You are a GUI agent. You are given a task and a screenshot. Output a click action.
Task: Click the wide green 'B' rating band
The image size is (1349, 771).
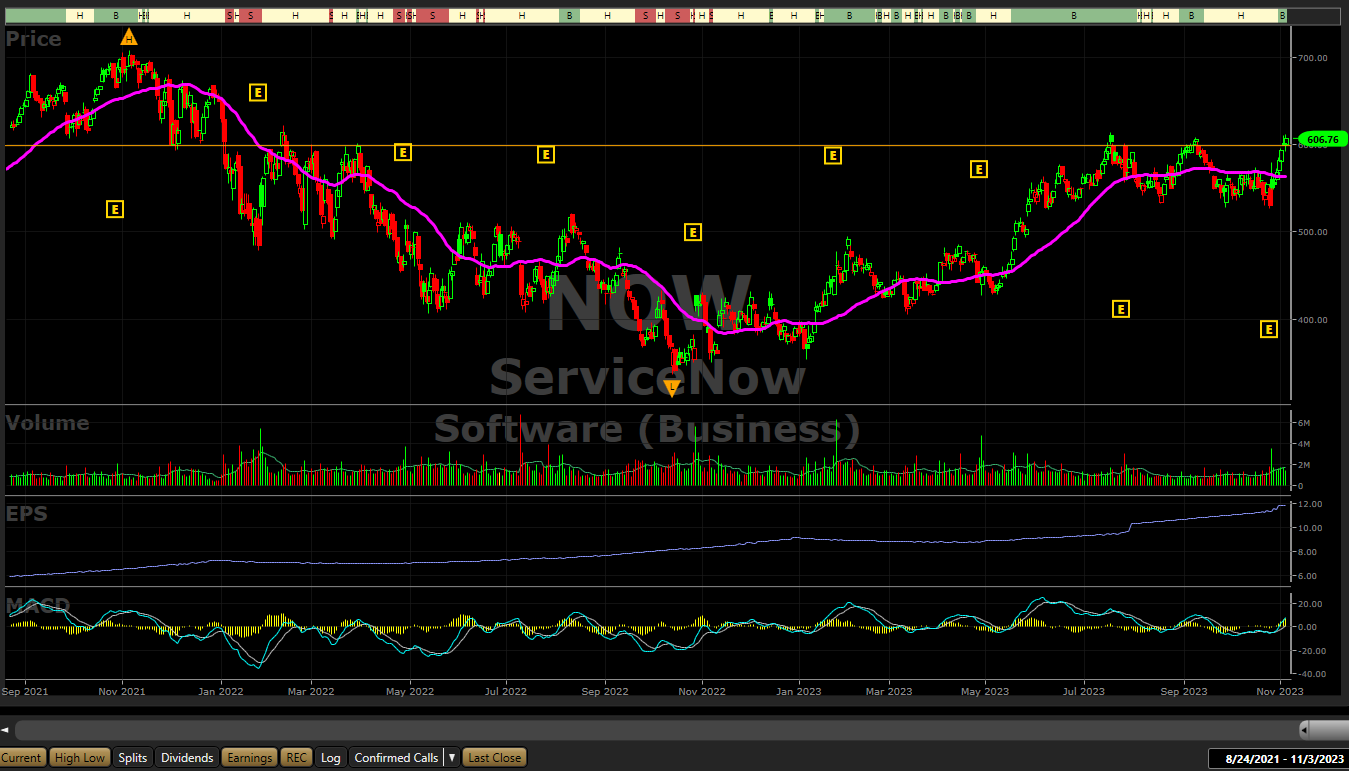(x=1074, y=16)
